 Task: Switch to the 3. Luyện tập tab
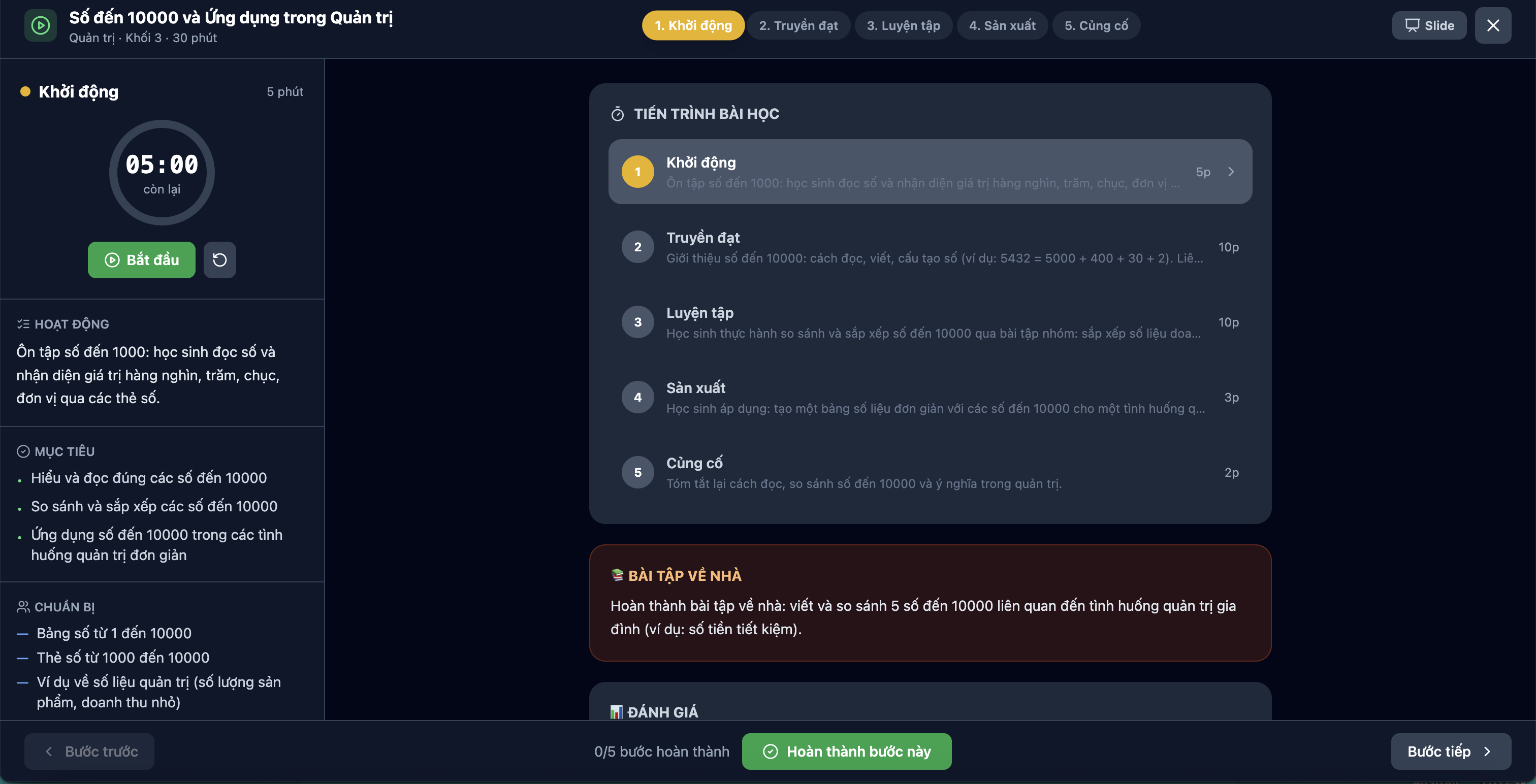click(903, 25)
